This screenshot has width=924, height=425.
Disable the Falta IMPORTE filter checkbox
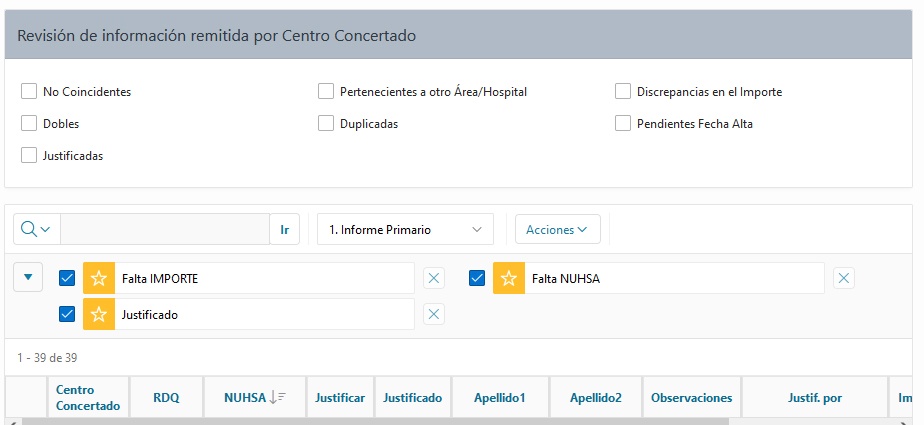(x=67, y=278)
